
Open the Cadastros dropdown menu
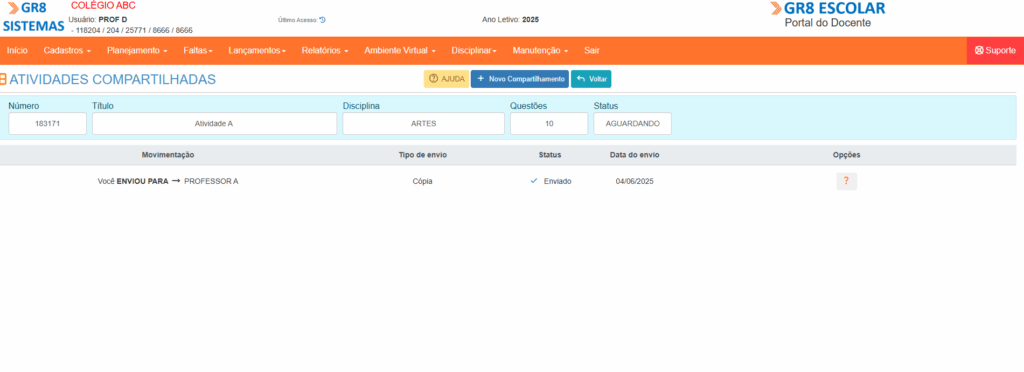click(x=67, y=50)
